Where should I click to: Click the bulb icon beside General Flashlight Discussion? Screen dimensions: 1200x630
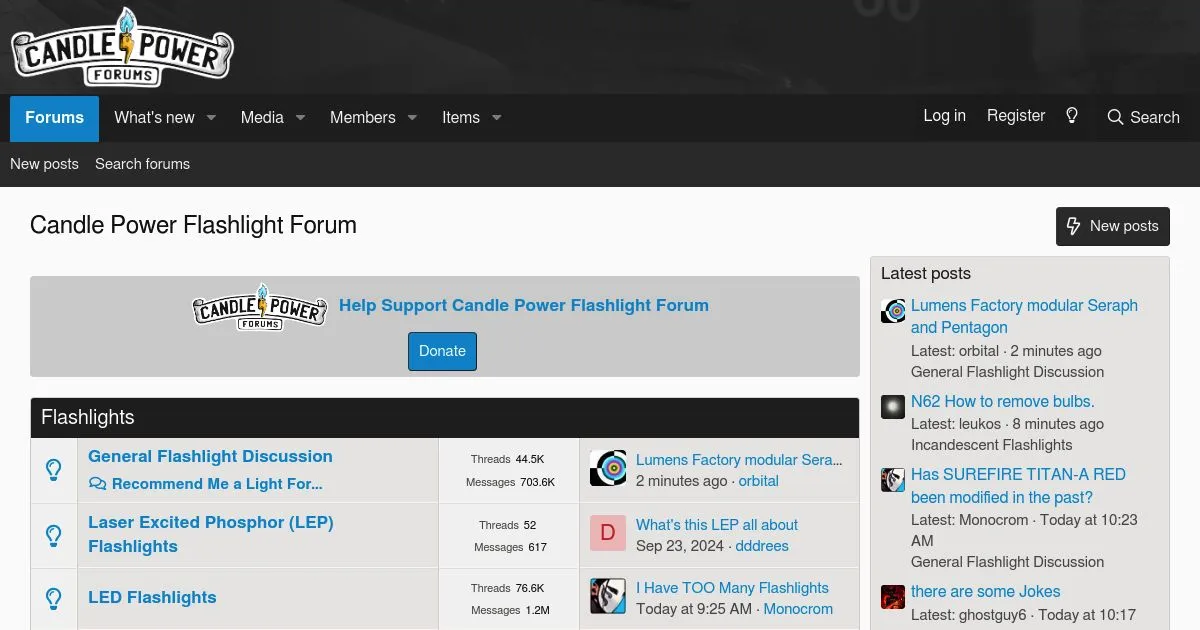[54, 470]
